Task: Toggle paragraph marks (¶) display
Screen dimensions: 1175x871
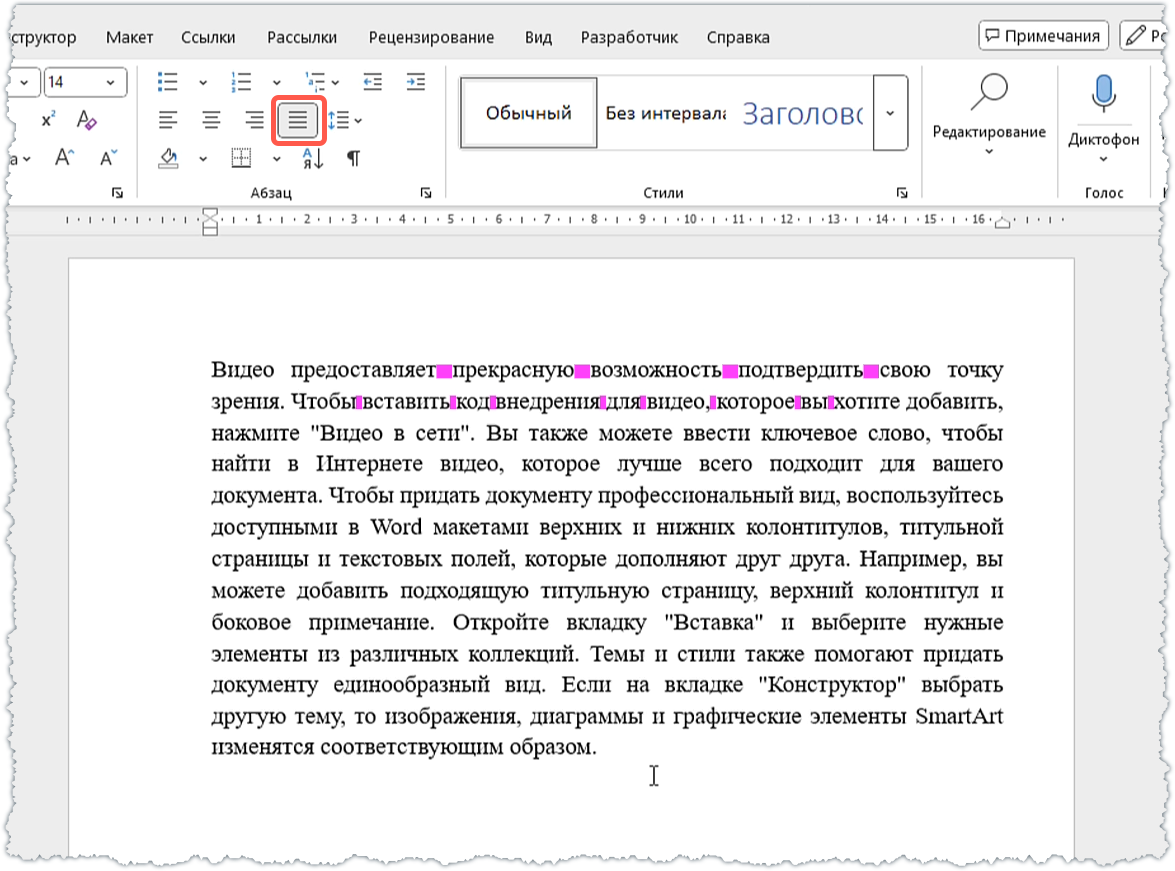Action: (x=353, y=158)
